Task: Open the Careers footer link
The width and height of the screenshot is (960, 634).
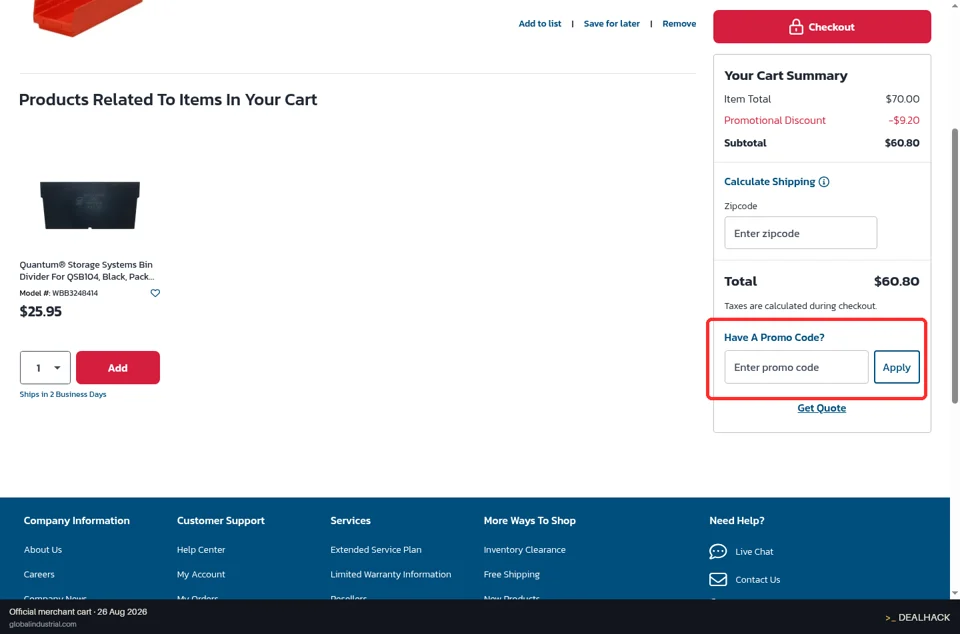Action: point(39,574)
